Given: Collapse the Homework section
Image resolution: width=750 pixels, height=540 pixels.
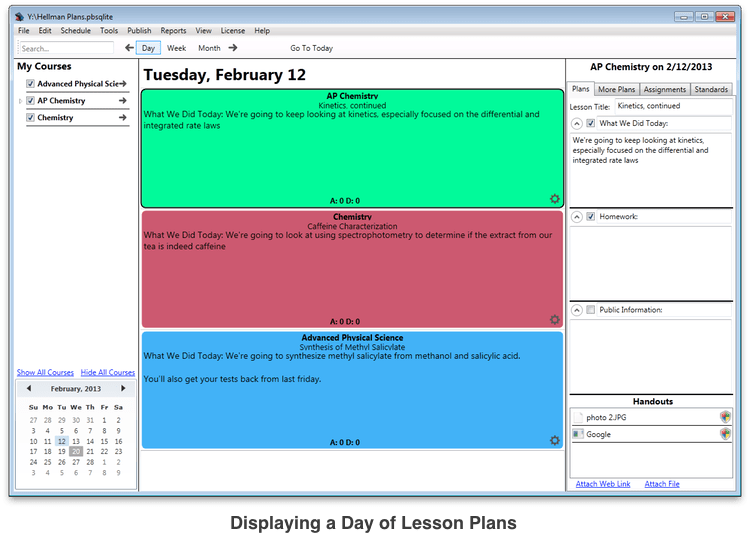Looking at the screenshot, I should [x=577, y=217].
